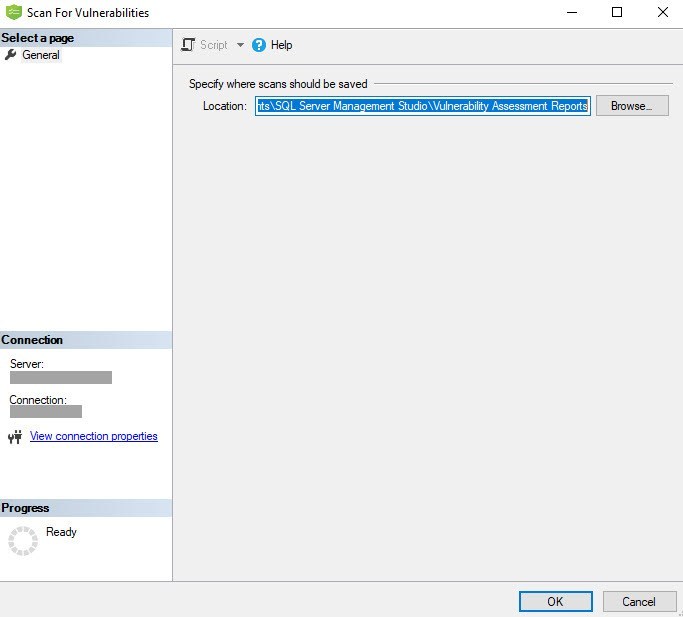Viewport: 683px width, 617px height.
Task: Click the Select a page header
Action: (x=38, y=38)
